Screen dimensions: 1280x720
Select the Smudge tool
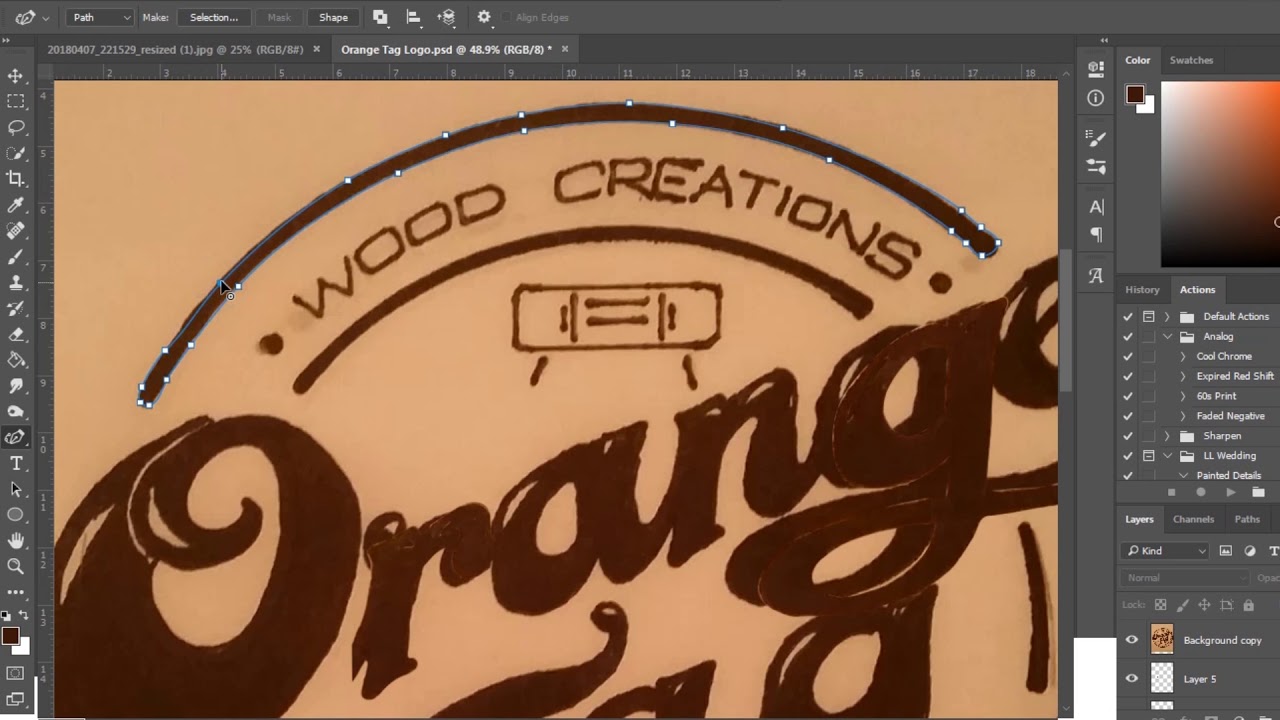point(15,386)
